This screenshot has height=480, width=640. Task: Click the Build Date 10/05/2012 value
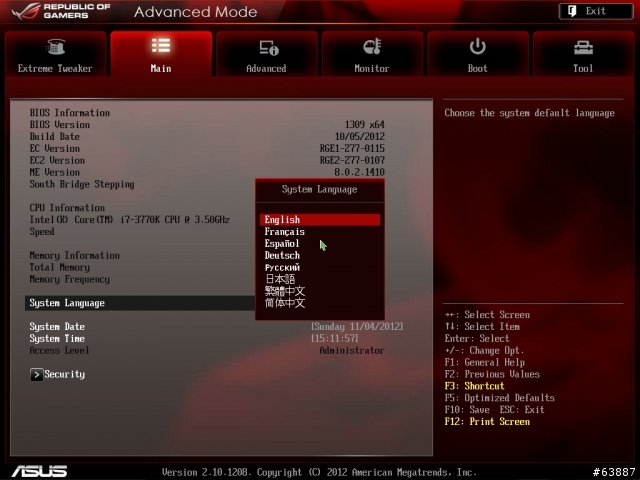[x=360, y=136]
